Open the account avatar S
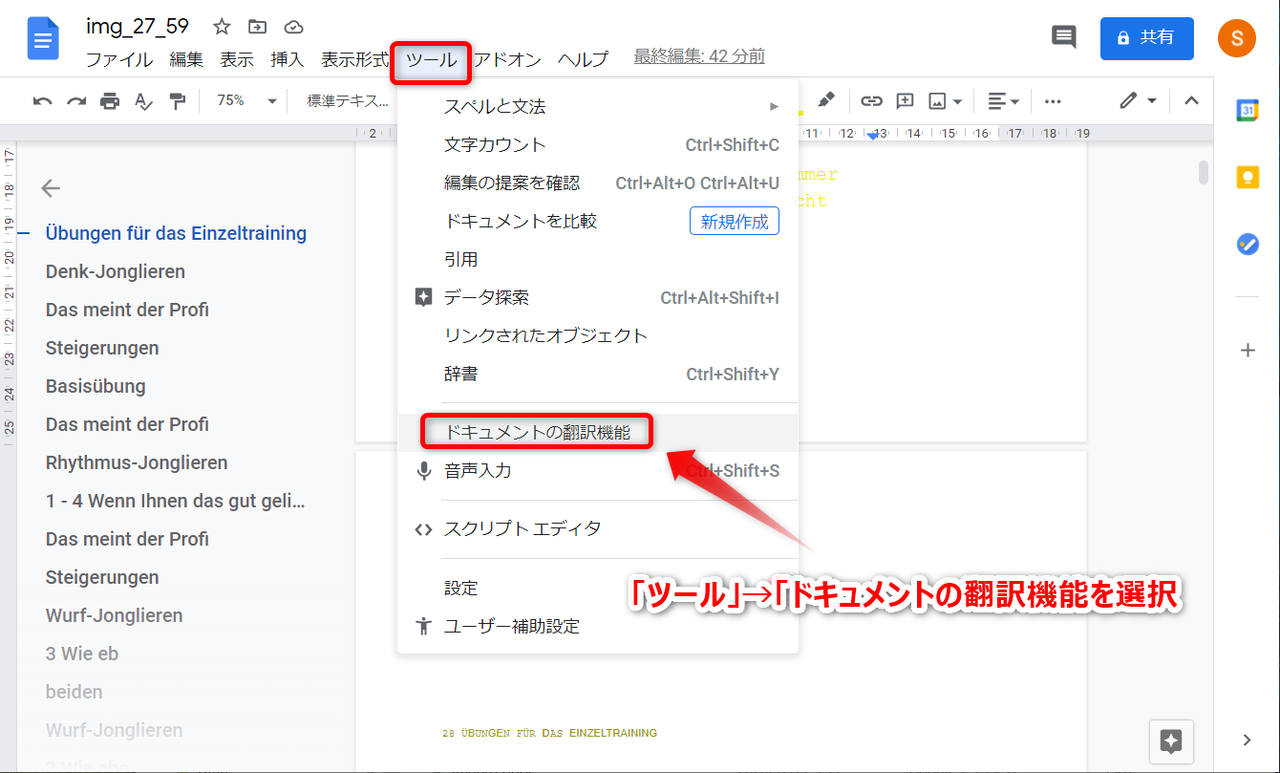Screen dimensions: 1280x773 [x=1237, y=39]
